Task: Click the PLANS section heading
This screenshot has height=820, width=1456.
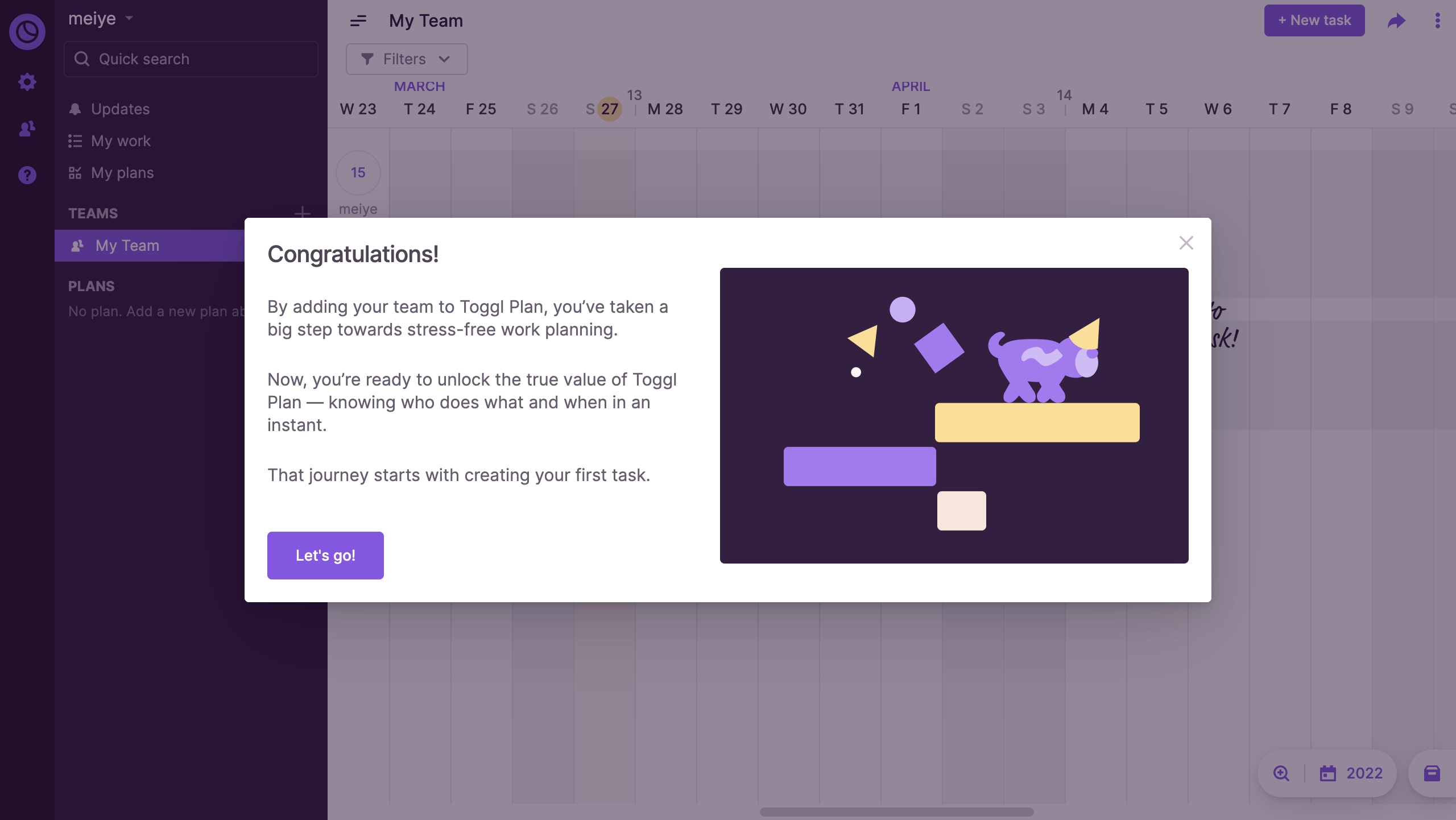Action: [x=92, y=286]
